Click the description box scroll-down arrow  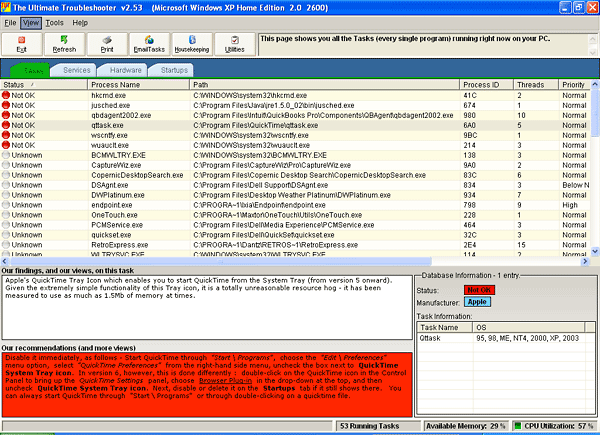pos(592,52)
